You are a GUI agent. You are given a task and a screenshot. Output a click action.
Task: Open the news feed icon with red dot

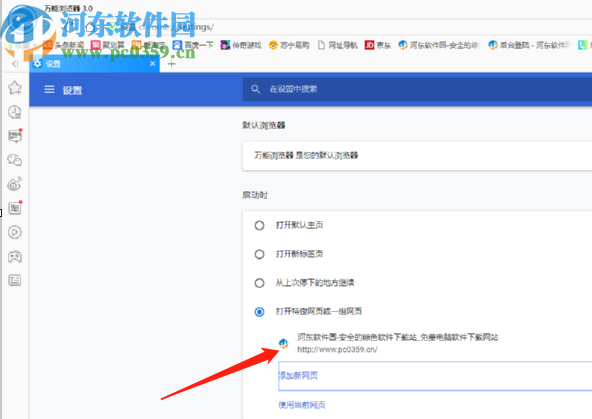[15, 136]
